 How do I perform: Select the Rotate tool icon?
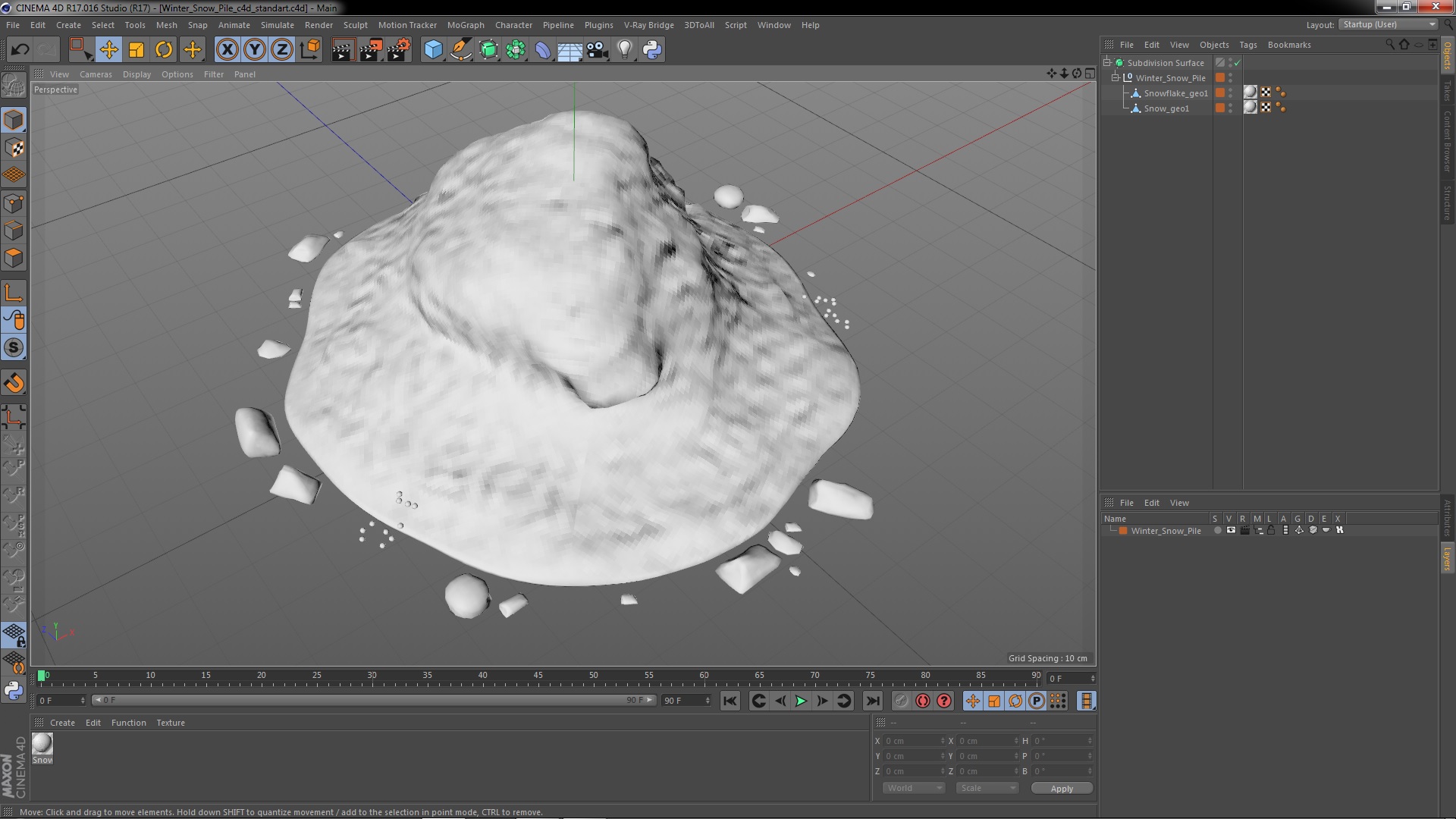click(x=164, y=50)
